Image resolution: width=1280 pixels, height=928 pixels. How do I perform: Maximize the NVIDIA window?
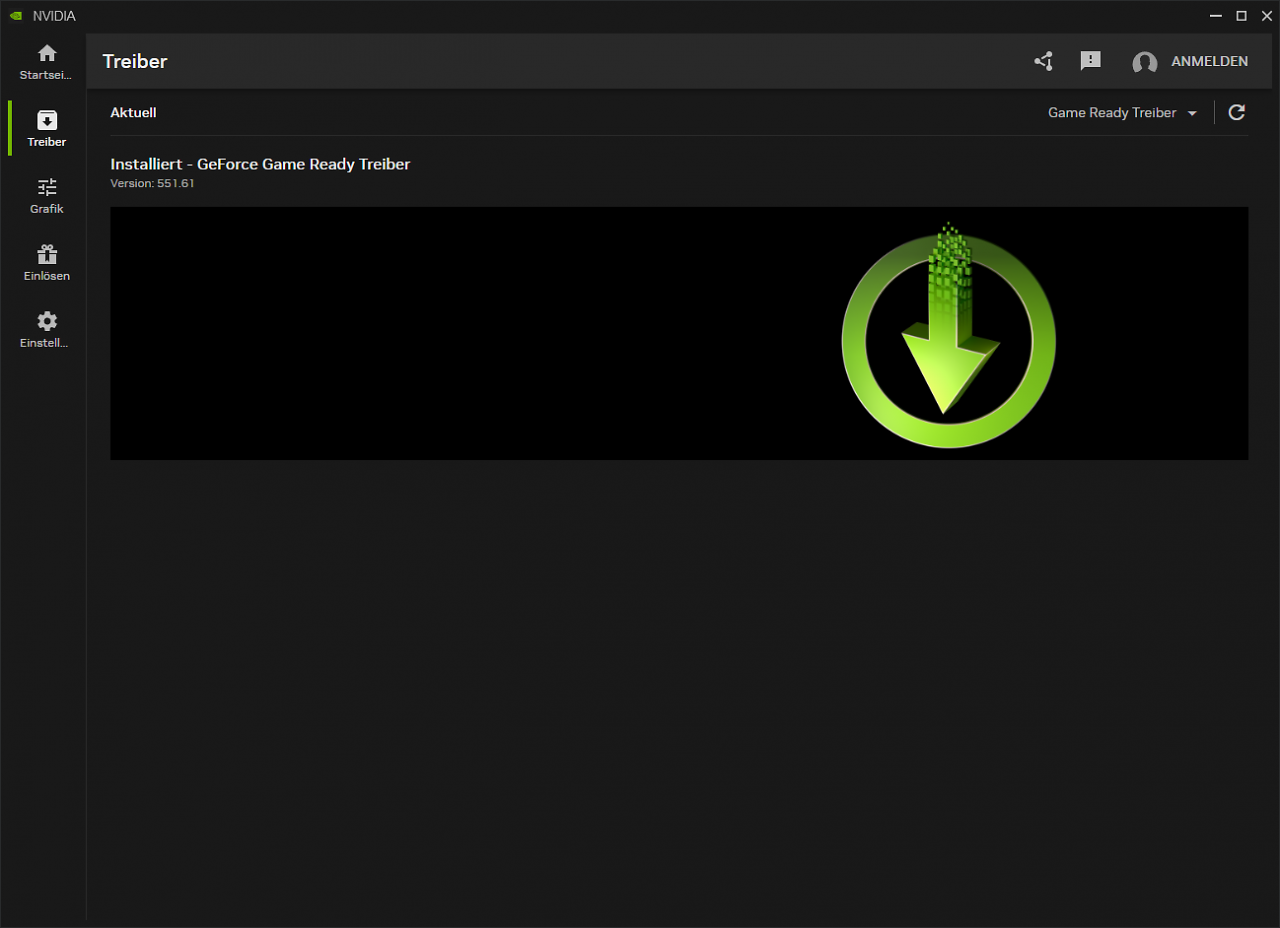point(1241,16)
